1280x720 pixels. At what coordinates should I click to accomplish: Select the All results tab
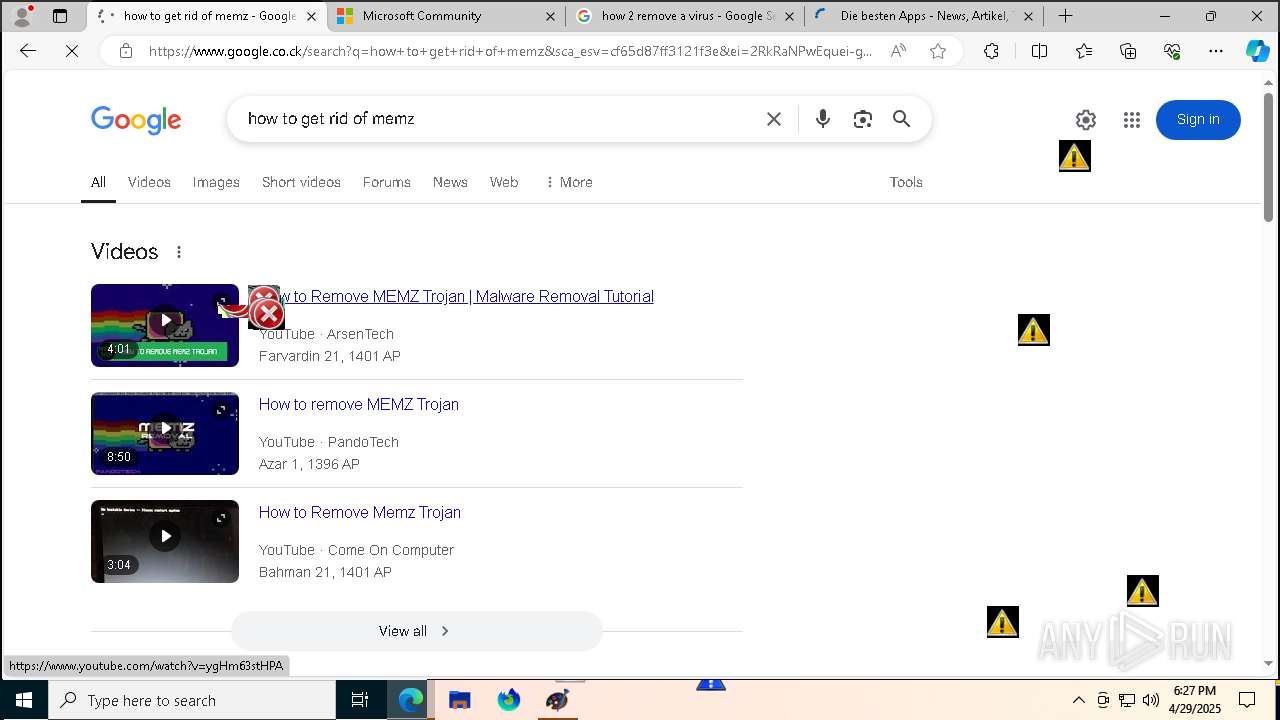click(x=98, y=182)
